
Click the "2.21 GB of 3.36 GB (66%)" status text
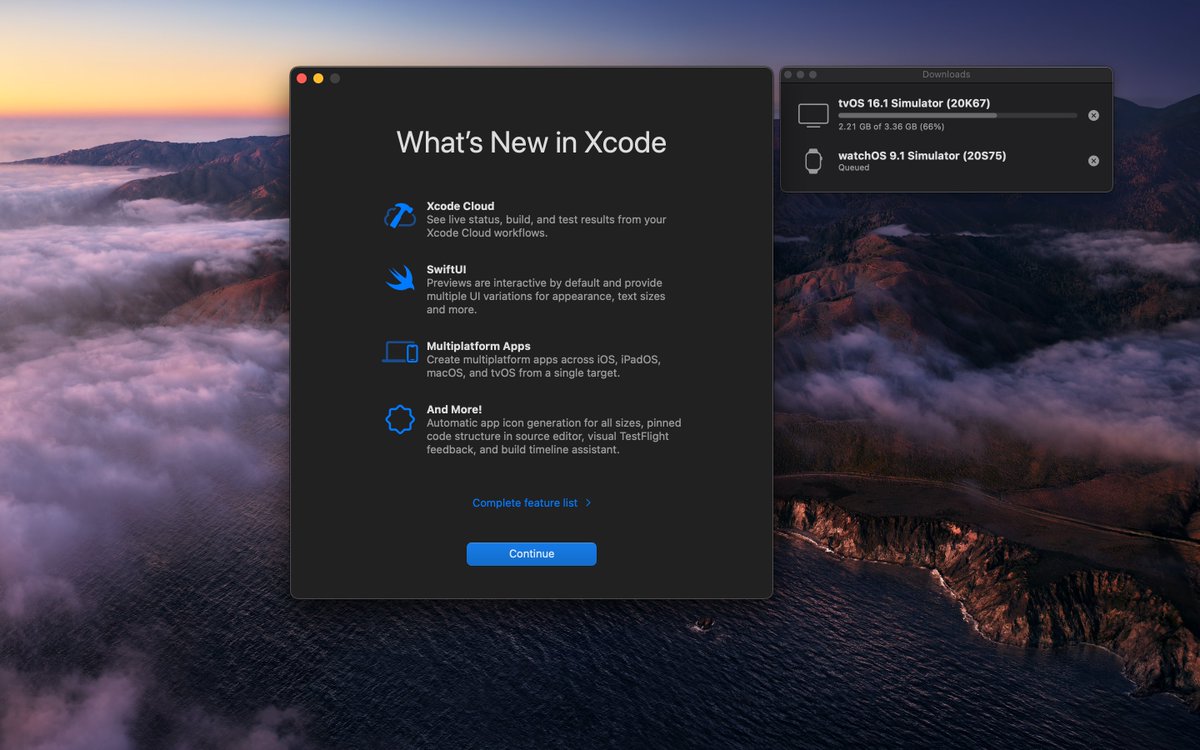(891, 127)
